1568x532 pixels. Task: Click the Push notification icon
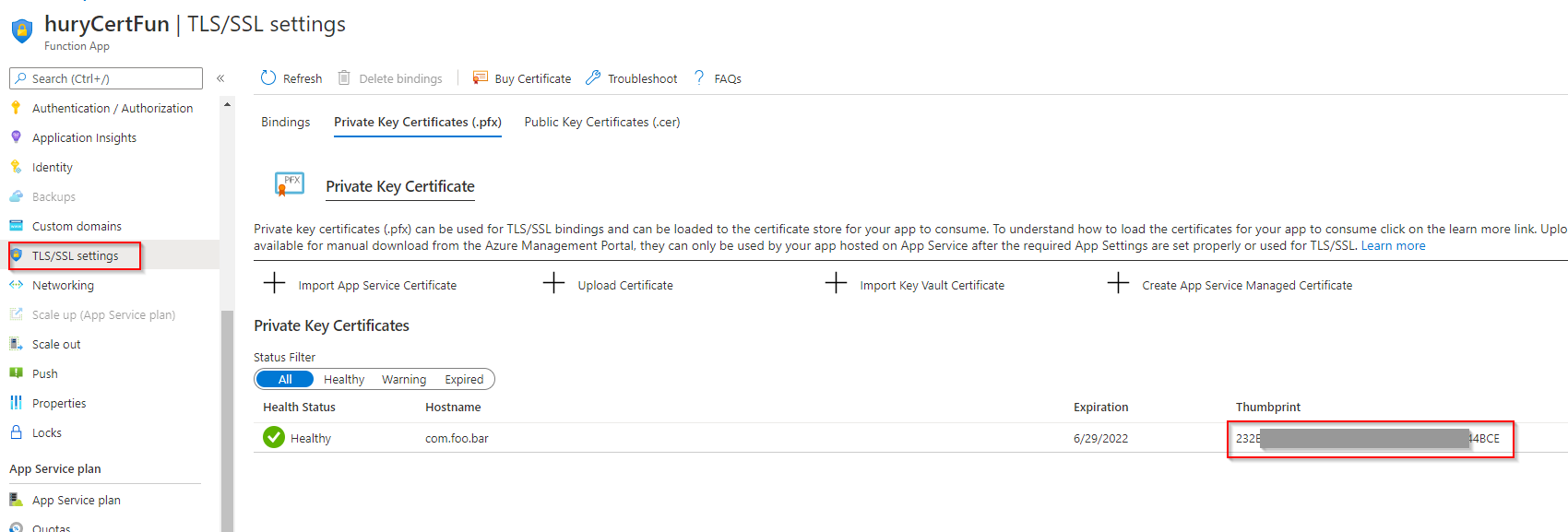[x=16, y=373]
